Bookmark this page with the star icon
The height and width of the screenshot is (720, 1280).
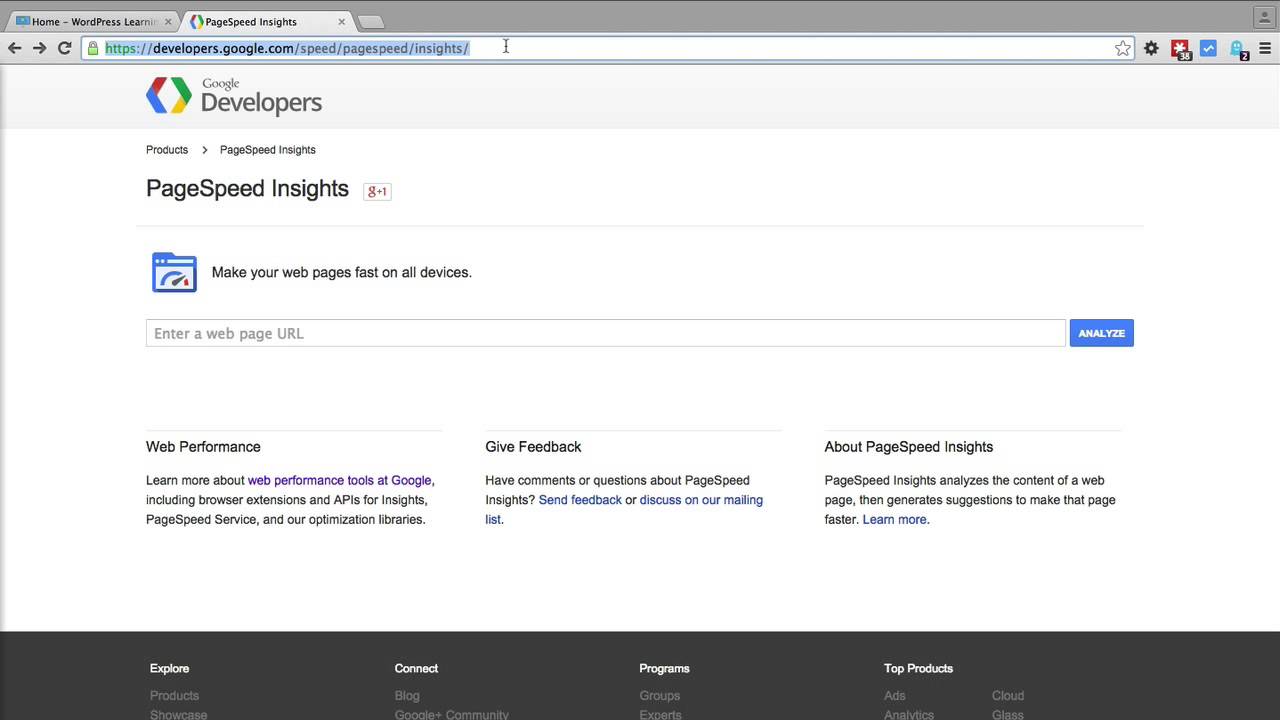1123,48
